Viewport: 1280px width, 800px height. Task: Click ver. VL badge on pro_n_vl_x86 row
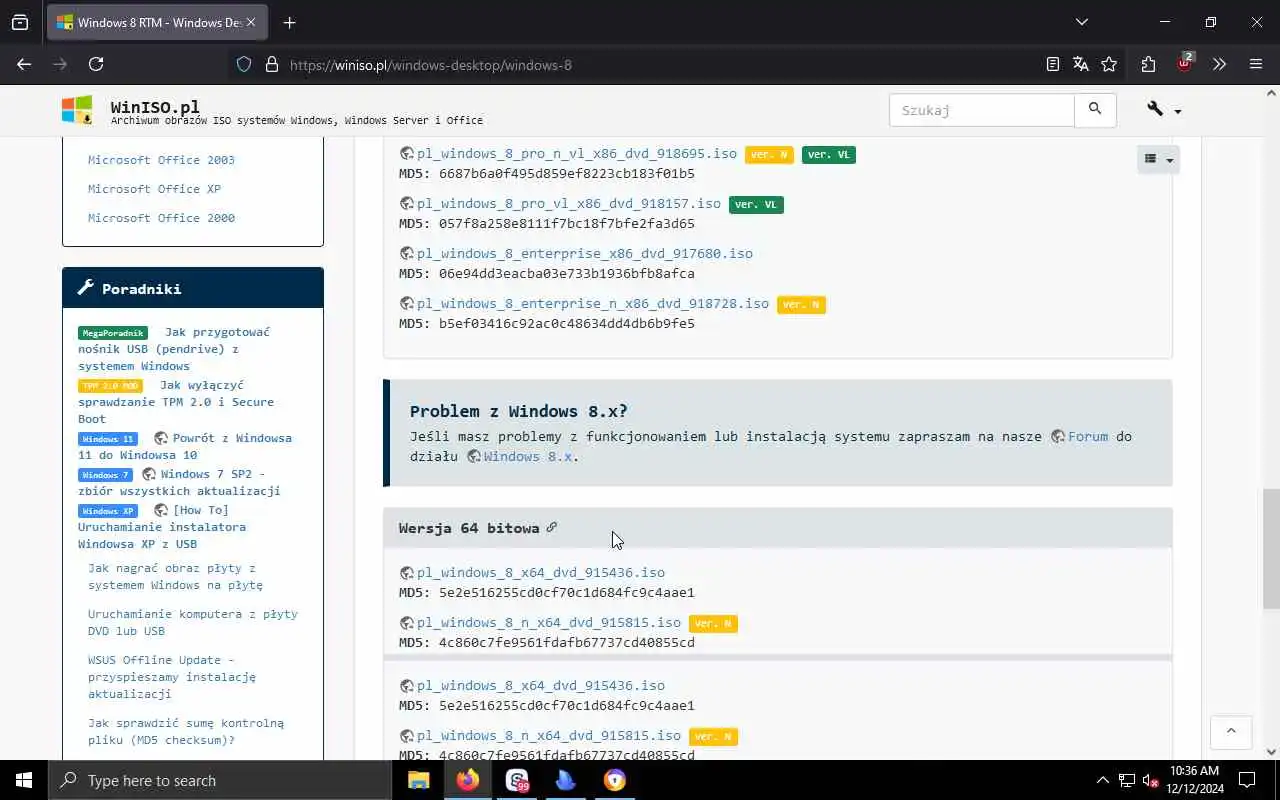pyautogui.click(x=829, y=155)
